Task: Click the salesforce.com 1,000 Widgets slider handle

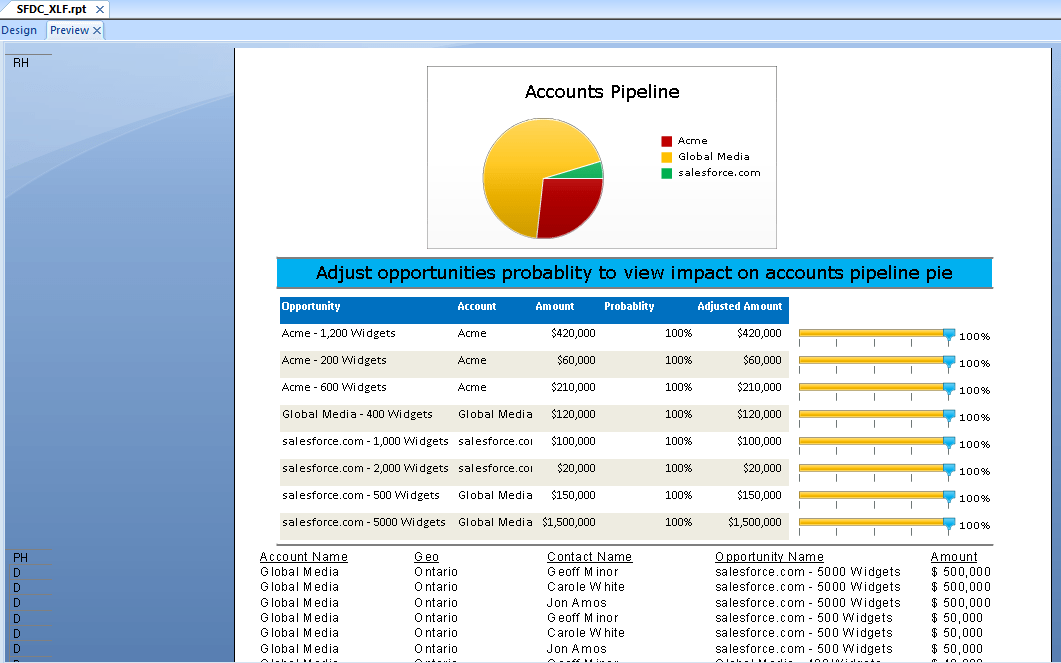Action: tap(949, 443)
